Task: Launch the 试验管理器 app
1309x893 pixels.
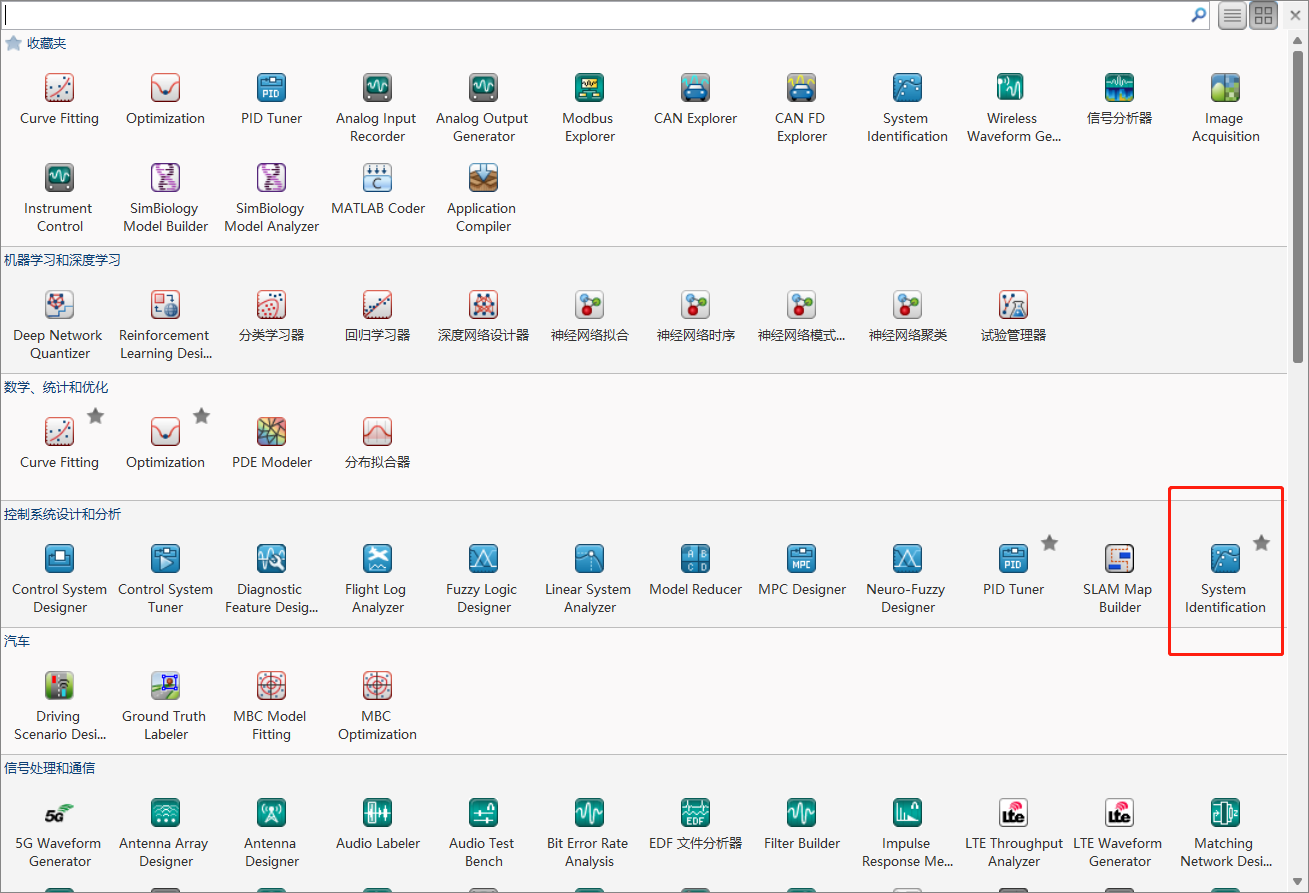Action: pos(1013,317)
